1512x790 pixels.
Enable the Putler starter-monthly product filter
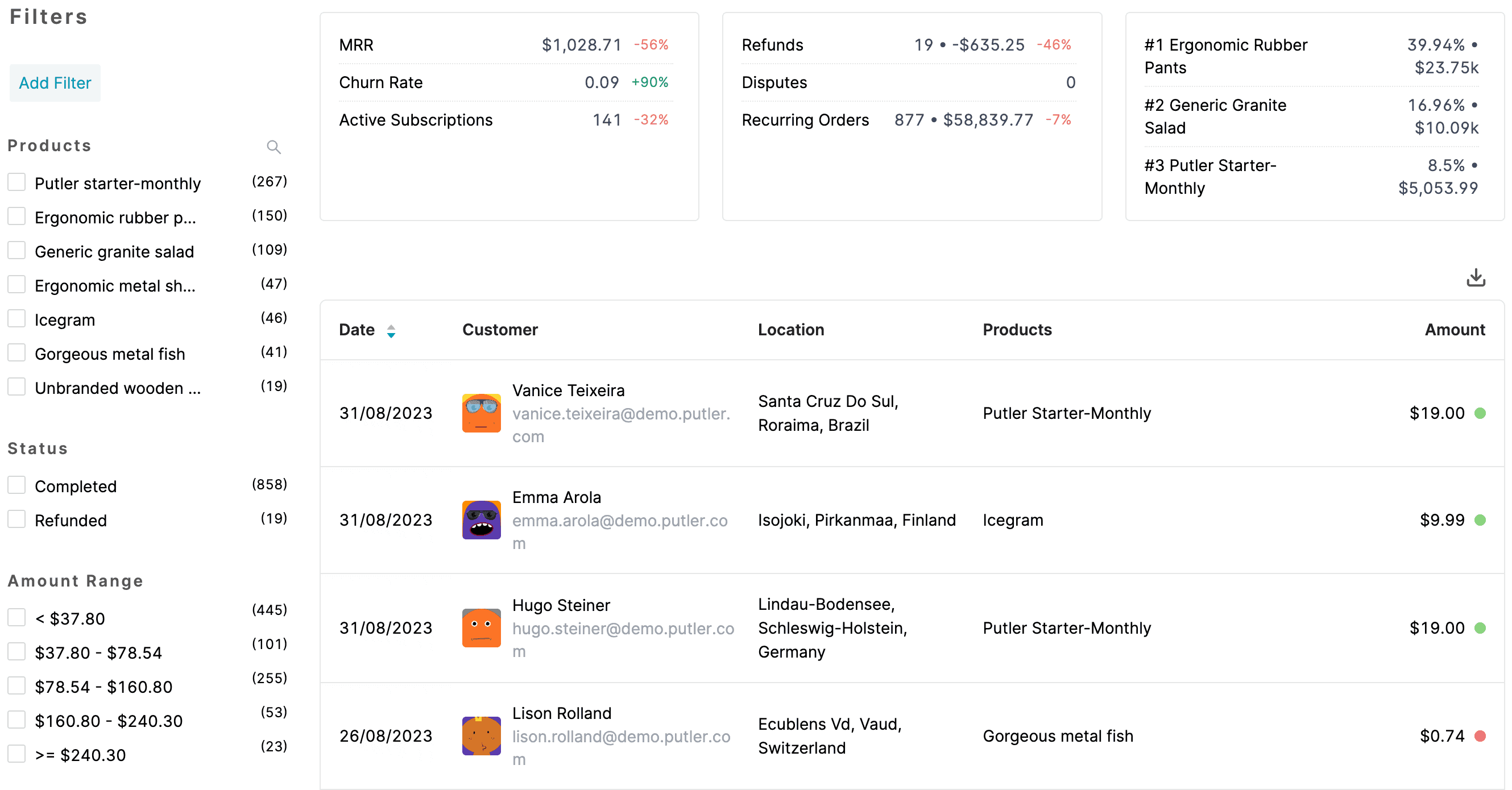[17, 181]
